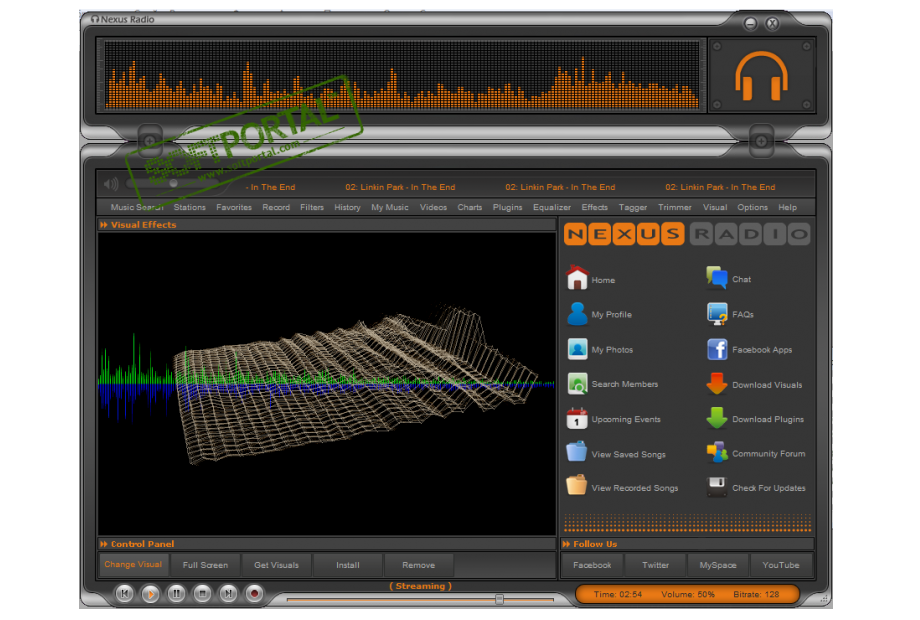Click the Bitrate: 128 status readout
The height and width of the screenshot is (620, 920).
(756, 594)
